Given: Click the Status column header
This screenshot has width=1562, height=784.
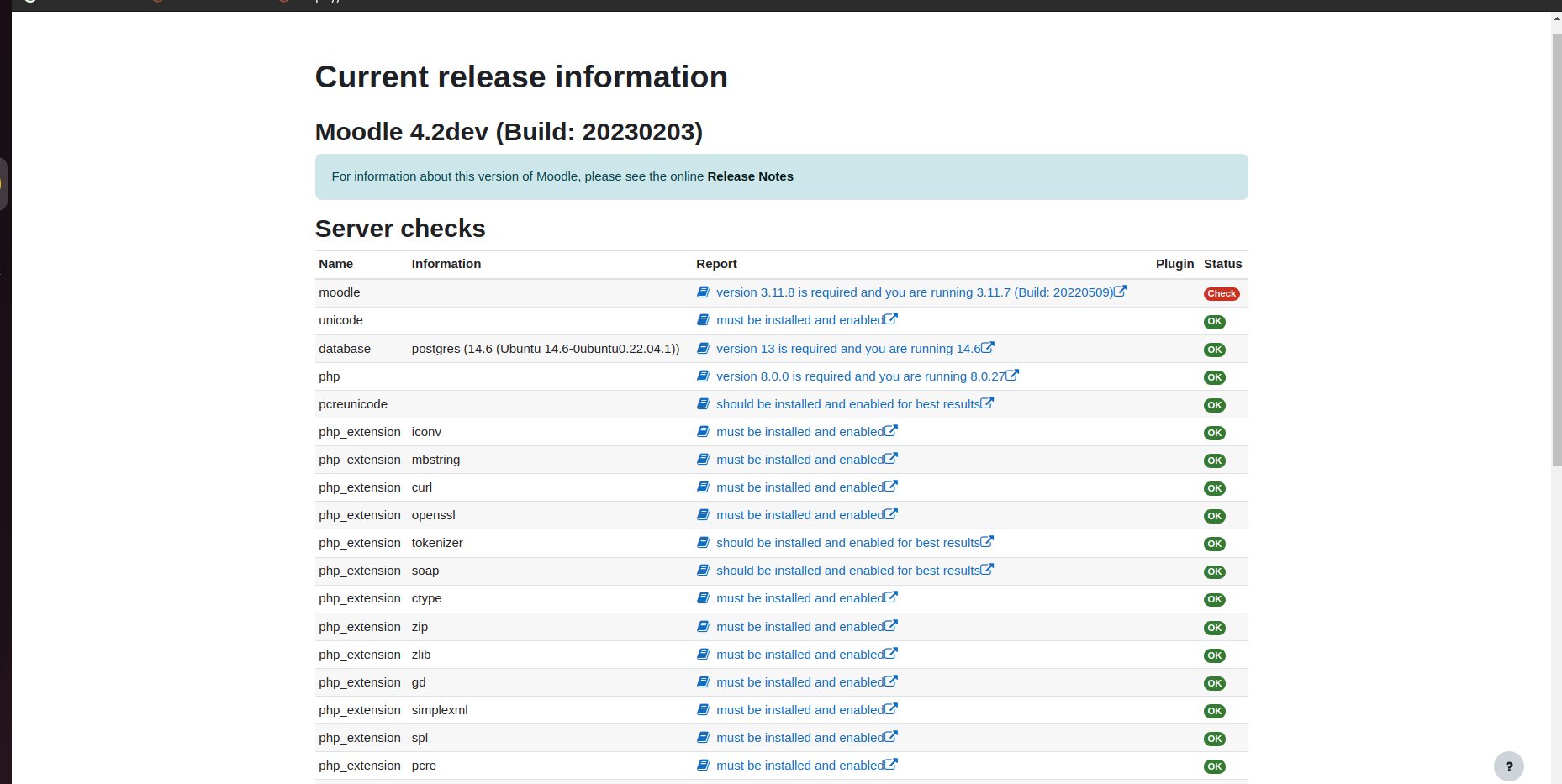Looking at the screenshot, I should [x=1222, y=264].
